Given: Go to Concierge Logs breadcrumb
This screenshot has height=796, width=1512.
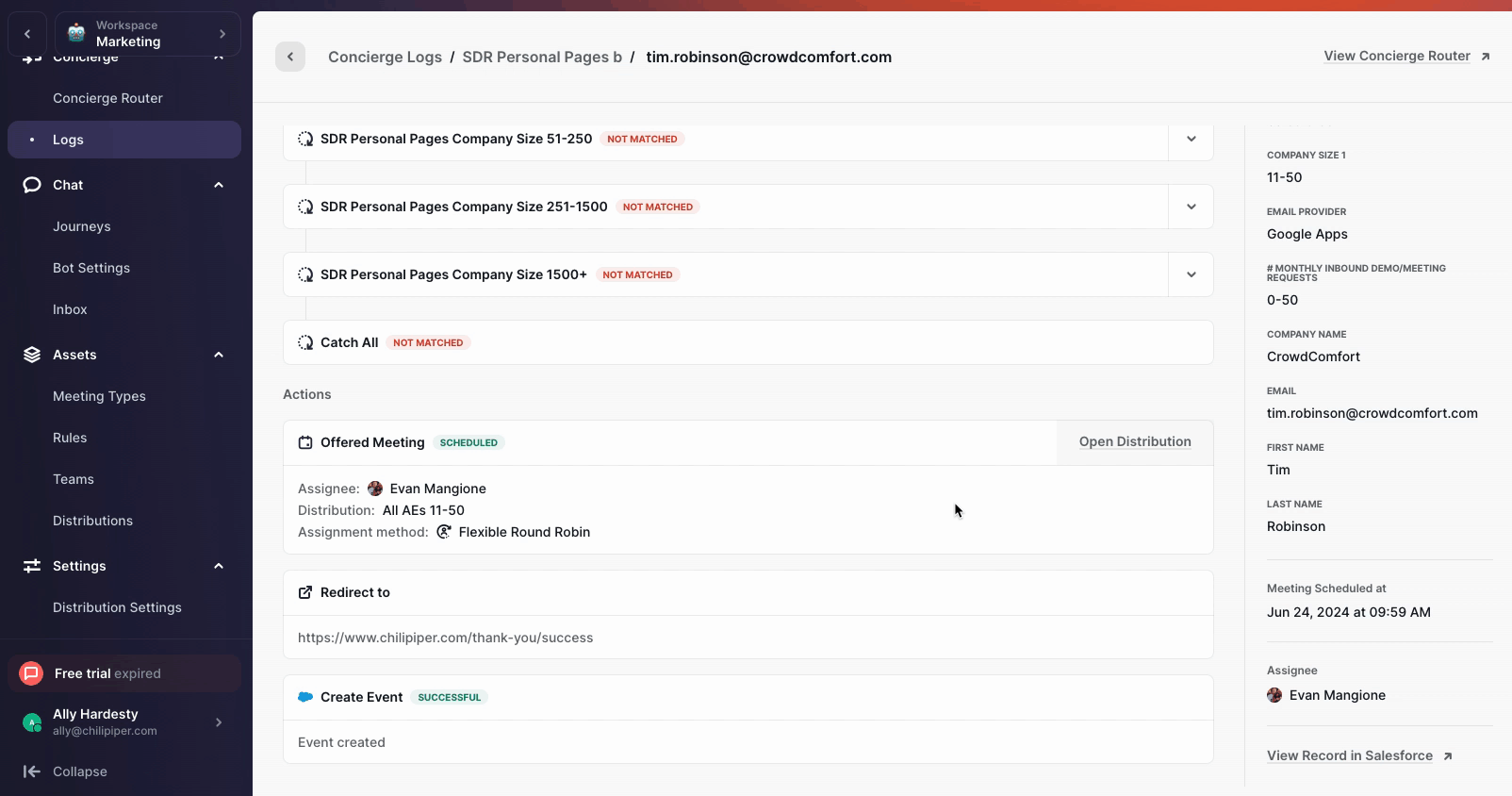Looking at the screenshot, I should [385, 57].
